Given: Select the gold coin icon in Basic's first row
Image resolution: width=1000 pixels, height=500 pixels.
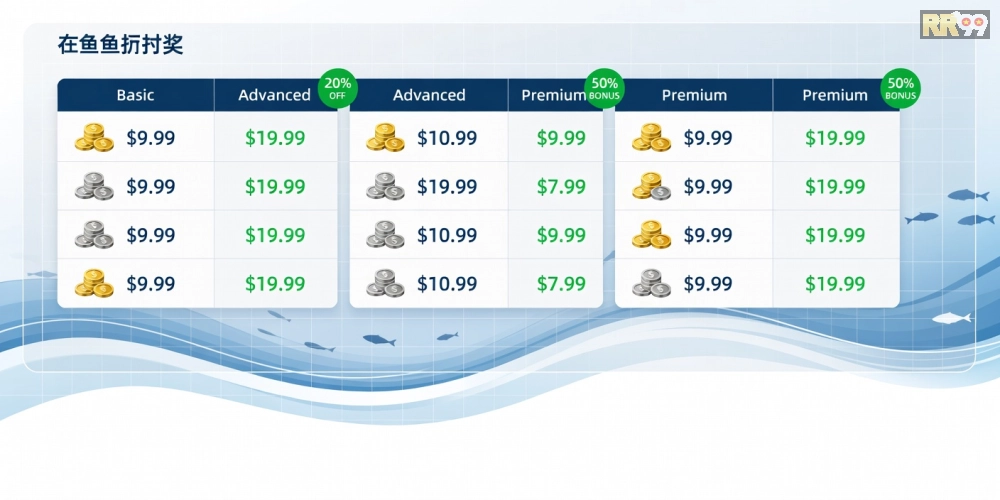Looking at the screenshot, I should pyautogui.click(x=94, y=138).
